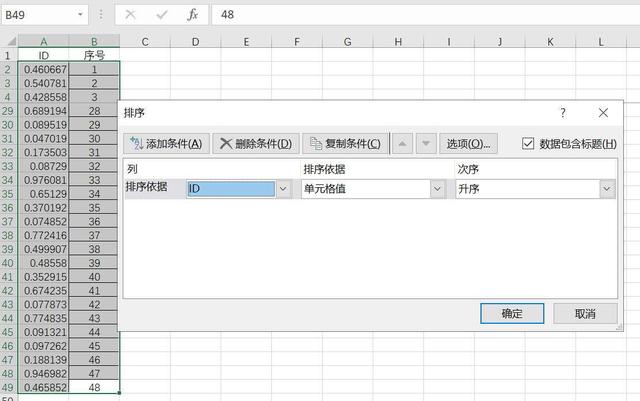Click the Insert Function fx icon
Screen dimensions: 640x401
tap(192, 15)
